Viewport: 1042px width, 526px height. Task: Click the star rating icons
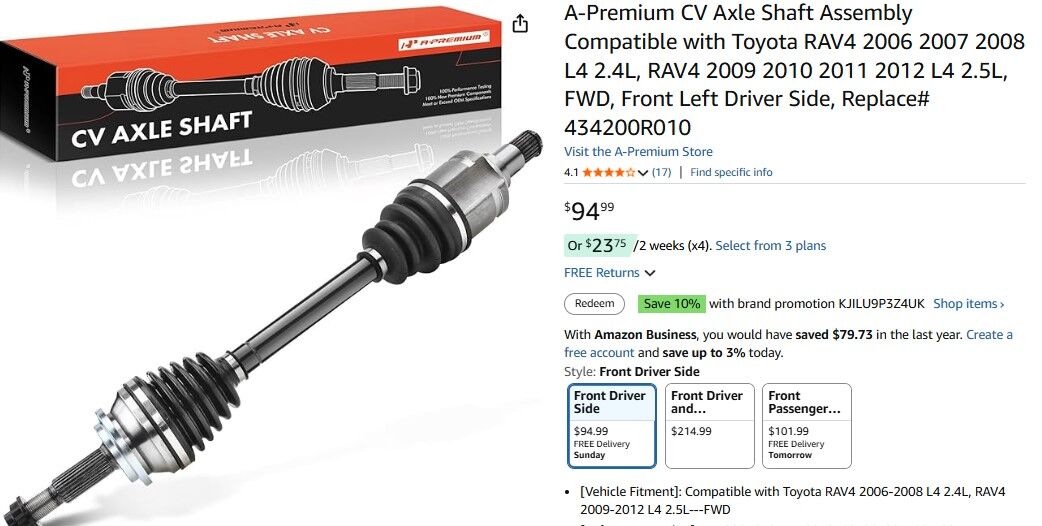click(x=609, y=173)
